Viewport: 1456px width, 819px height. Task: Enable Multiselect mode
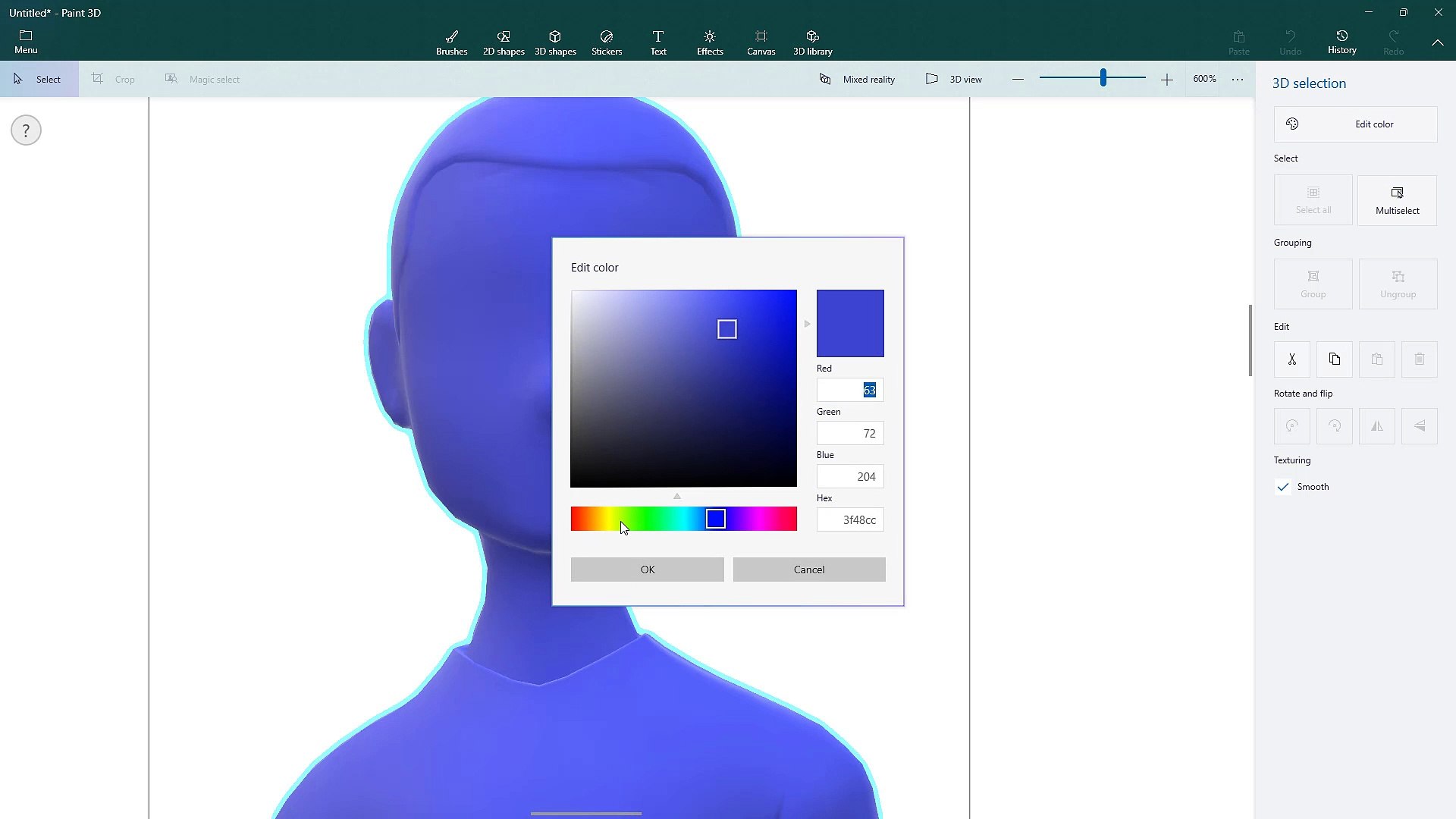[x=1396, y=200]
